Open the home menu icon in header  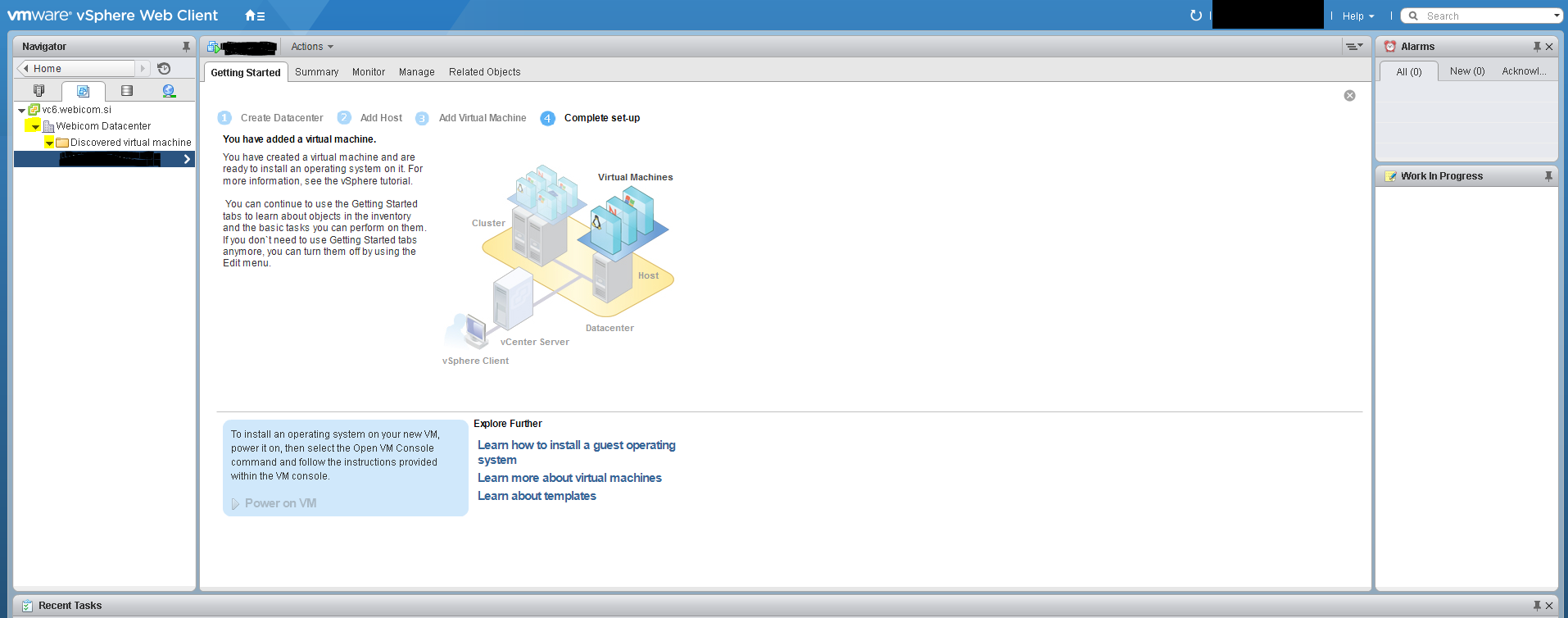point(255,16)
